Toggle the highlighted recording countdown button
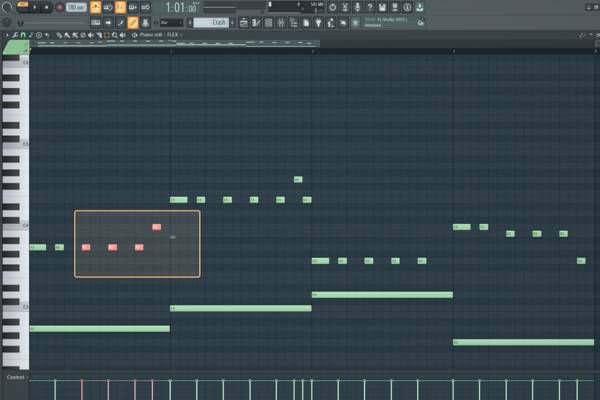 click(120, 7)
